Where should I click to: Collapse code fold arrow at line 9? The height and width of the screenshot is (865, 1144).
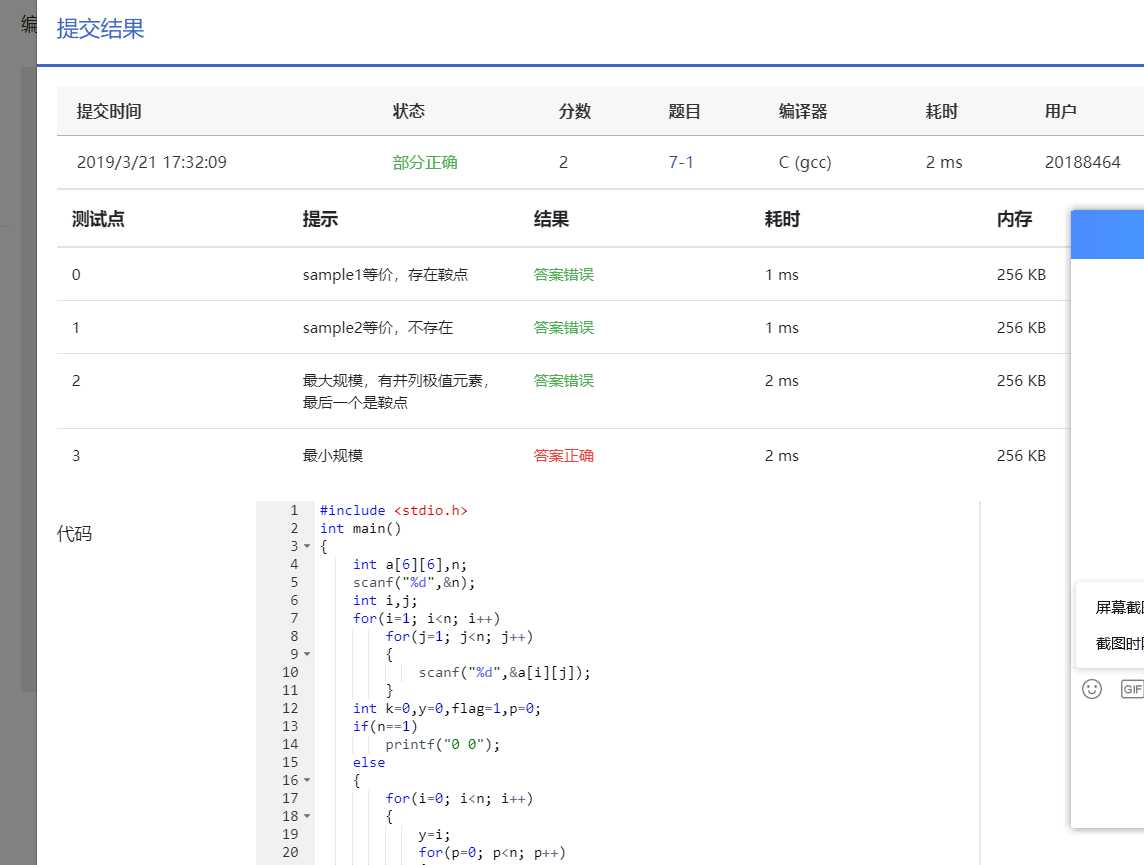coord(307,654)
